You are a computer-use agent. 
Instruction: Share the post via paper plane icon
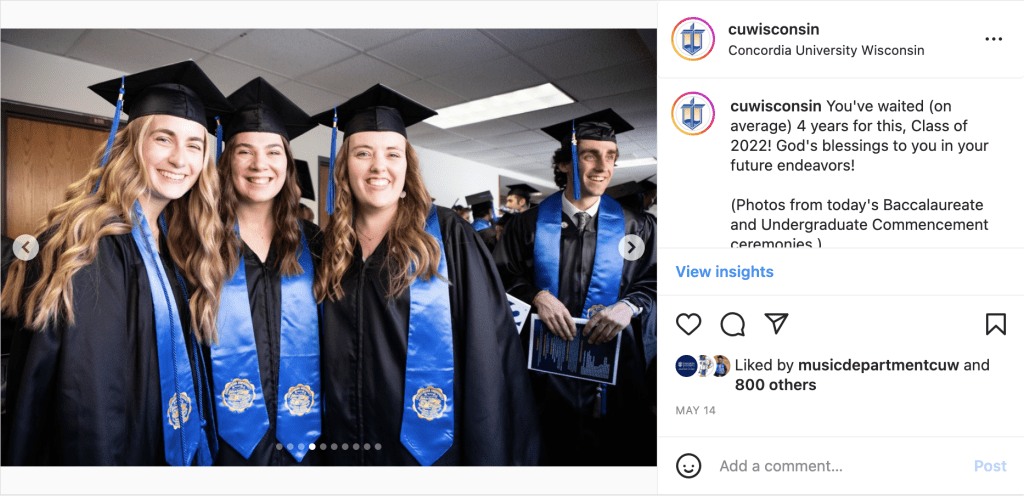click(x=776, y=324)
